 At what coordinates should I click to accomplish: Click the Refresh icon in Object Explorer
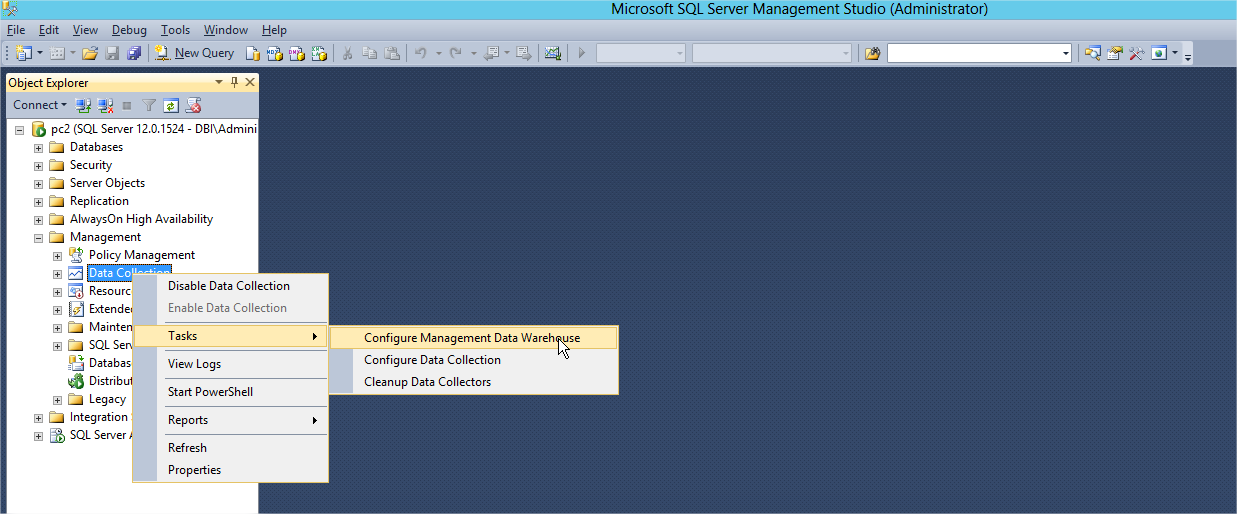coord(171,105)
